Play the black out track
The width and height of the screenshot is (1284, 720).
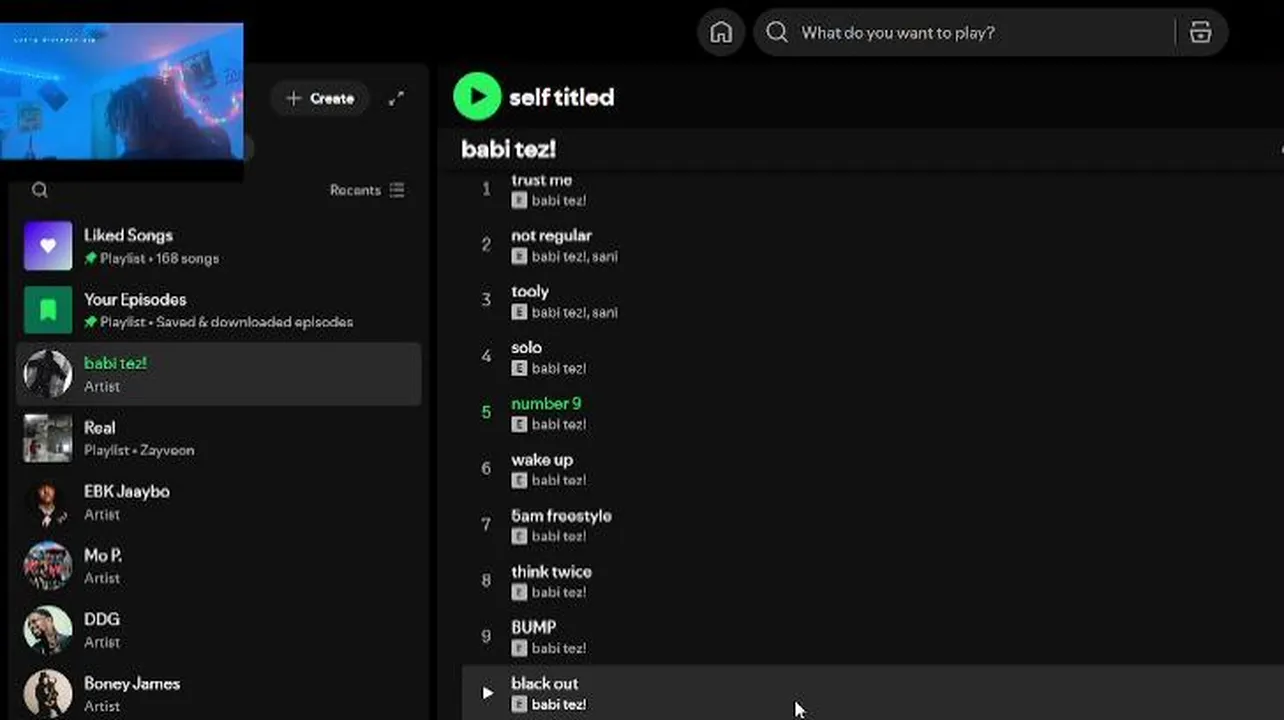point(487,692)
